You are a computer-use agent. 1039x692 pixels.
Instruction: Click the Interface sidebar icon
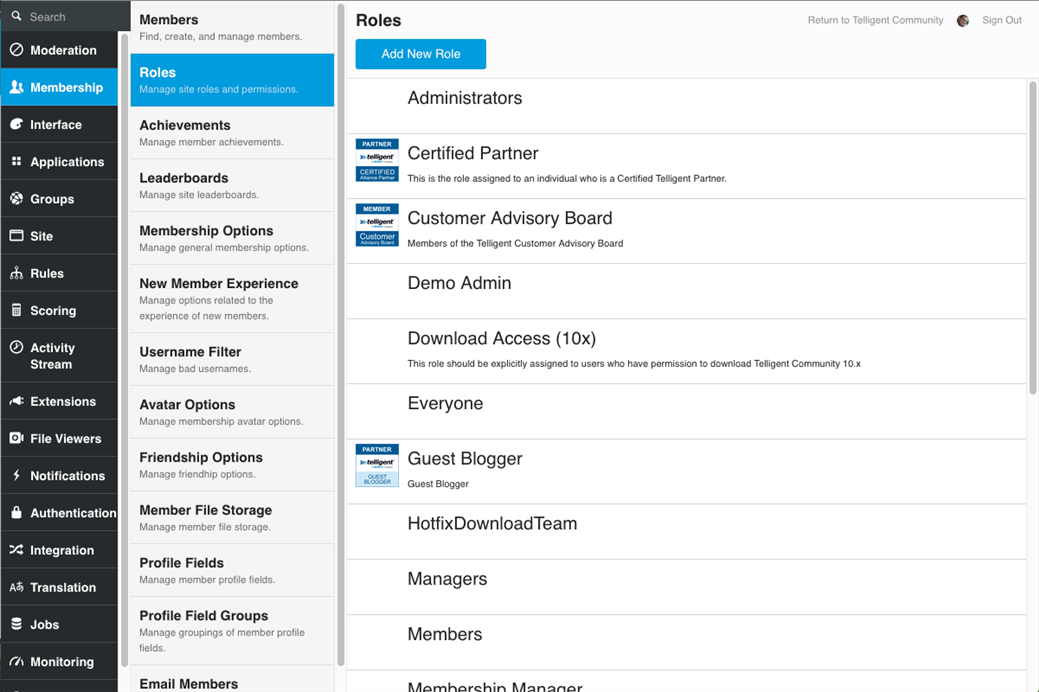pos(17,124)
